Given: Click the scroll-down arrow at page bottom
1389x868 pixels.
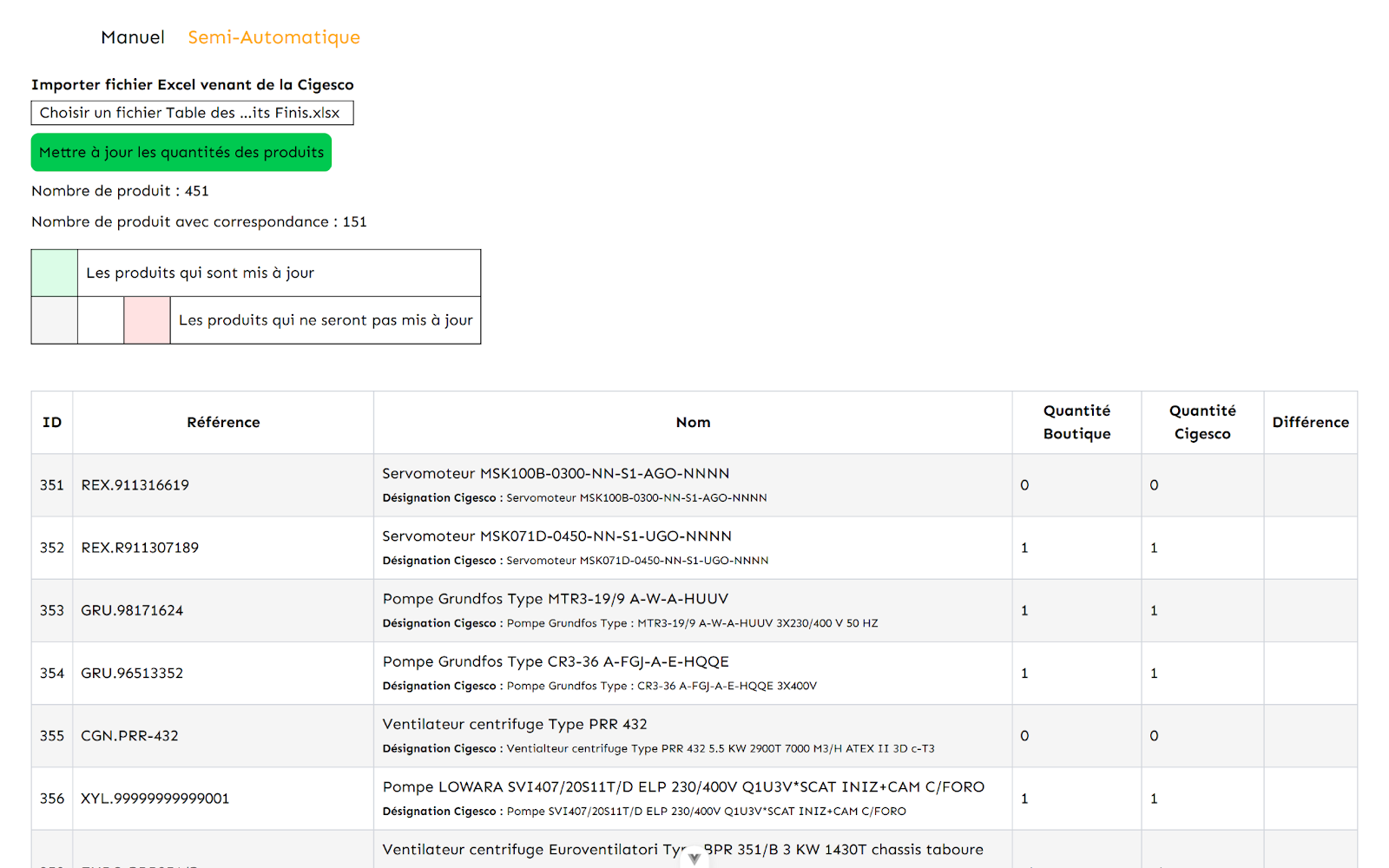Looking at the screenshot, I should point(694,858).
